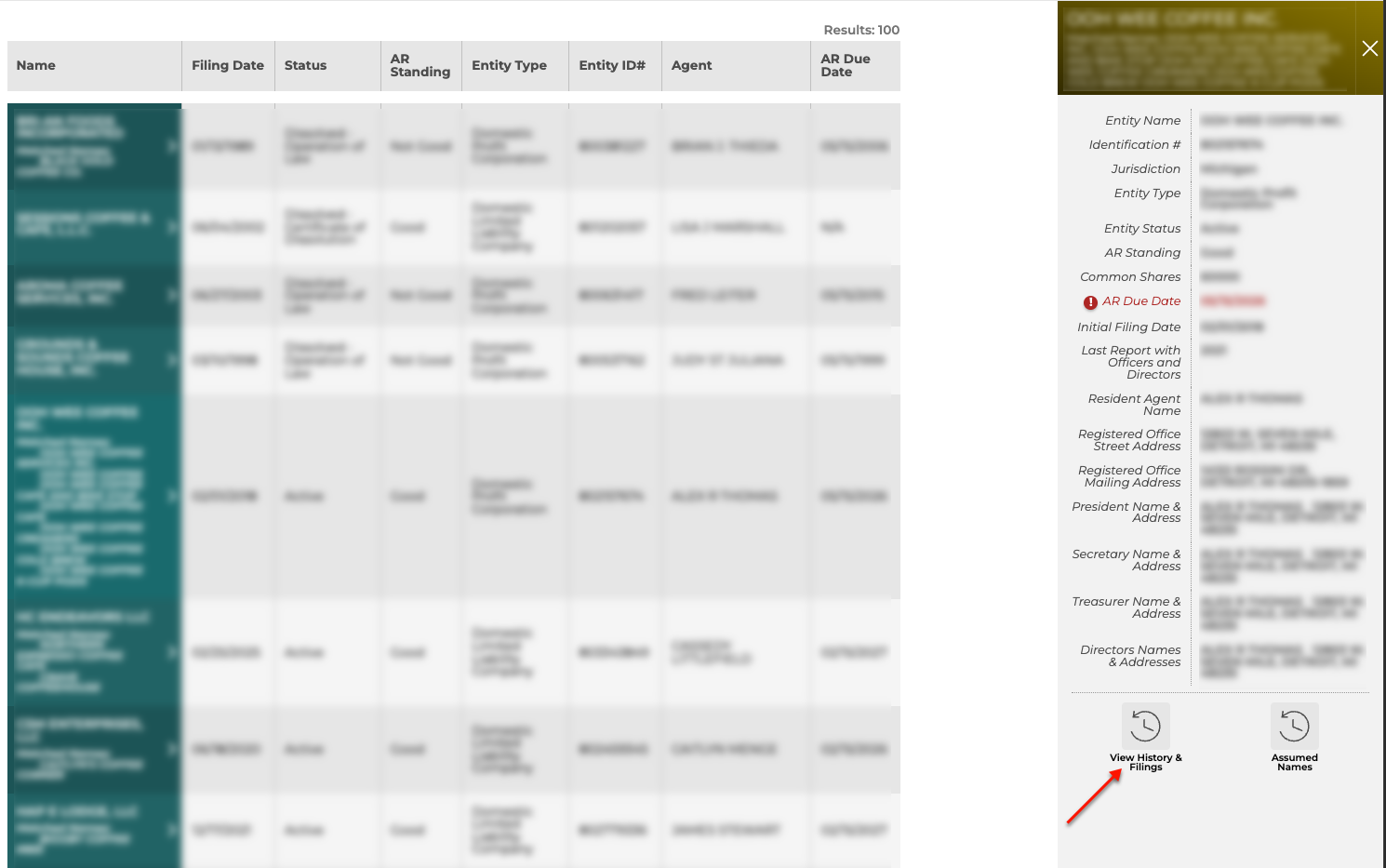Select the Entity Type label in details panel
The height and width of the screenshot is (868, 1386).
coord(1147,194)
